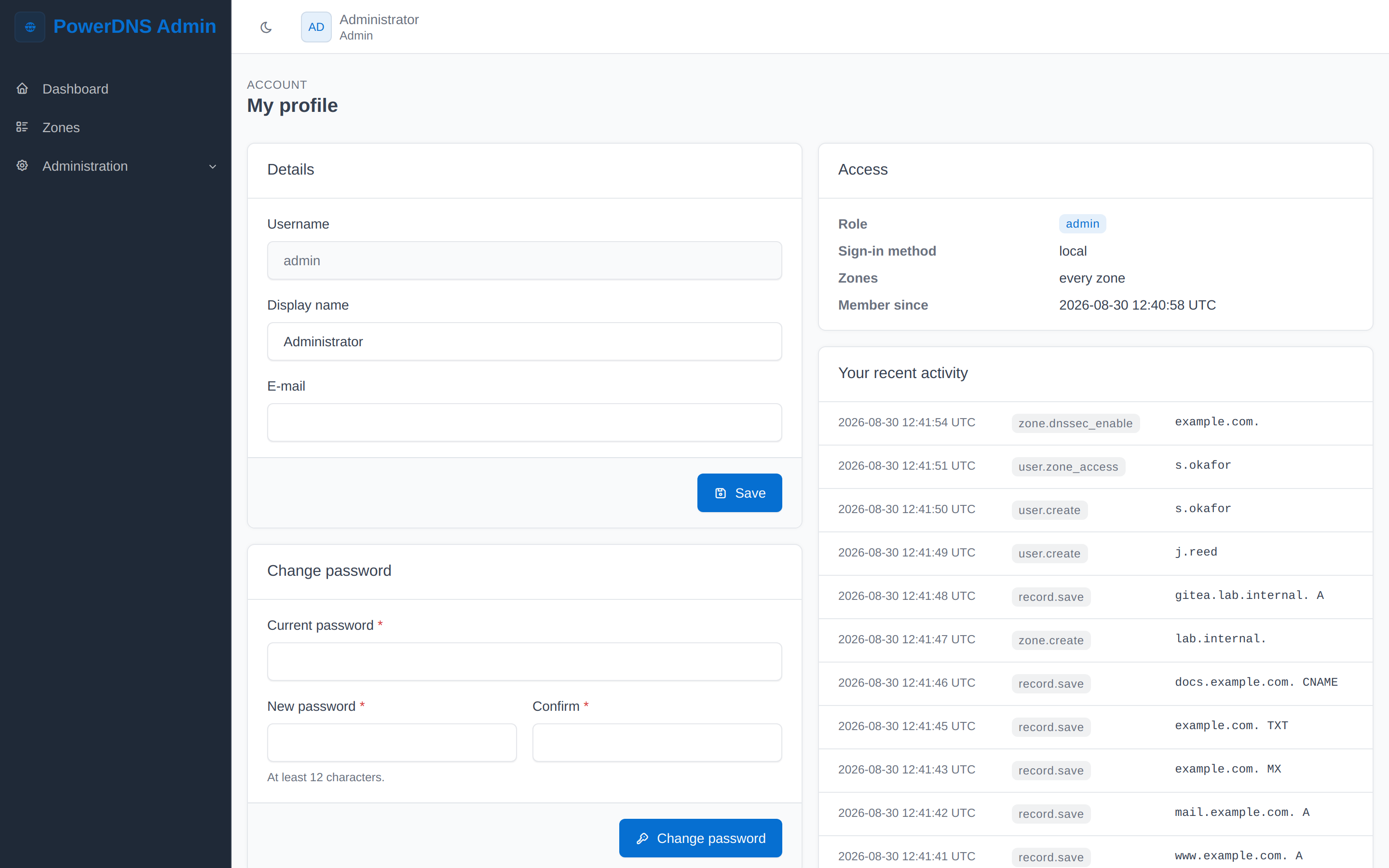This screenshot has width=1389, height=868.
Task: Click the 'every zone' Zones value
Action: tap(1092, 278)
